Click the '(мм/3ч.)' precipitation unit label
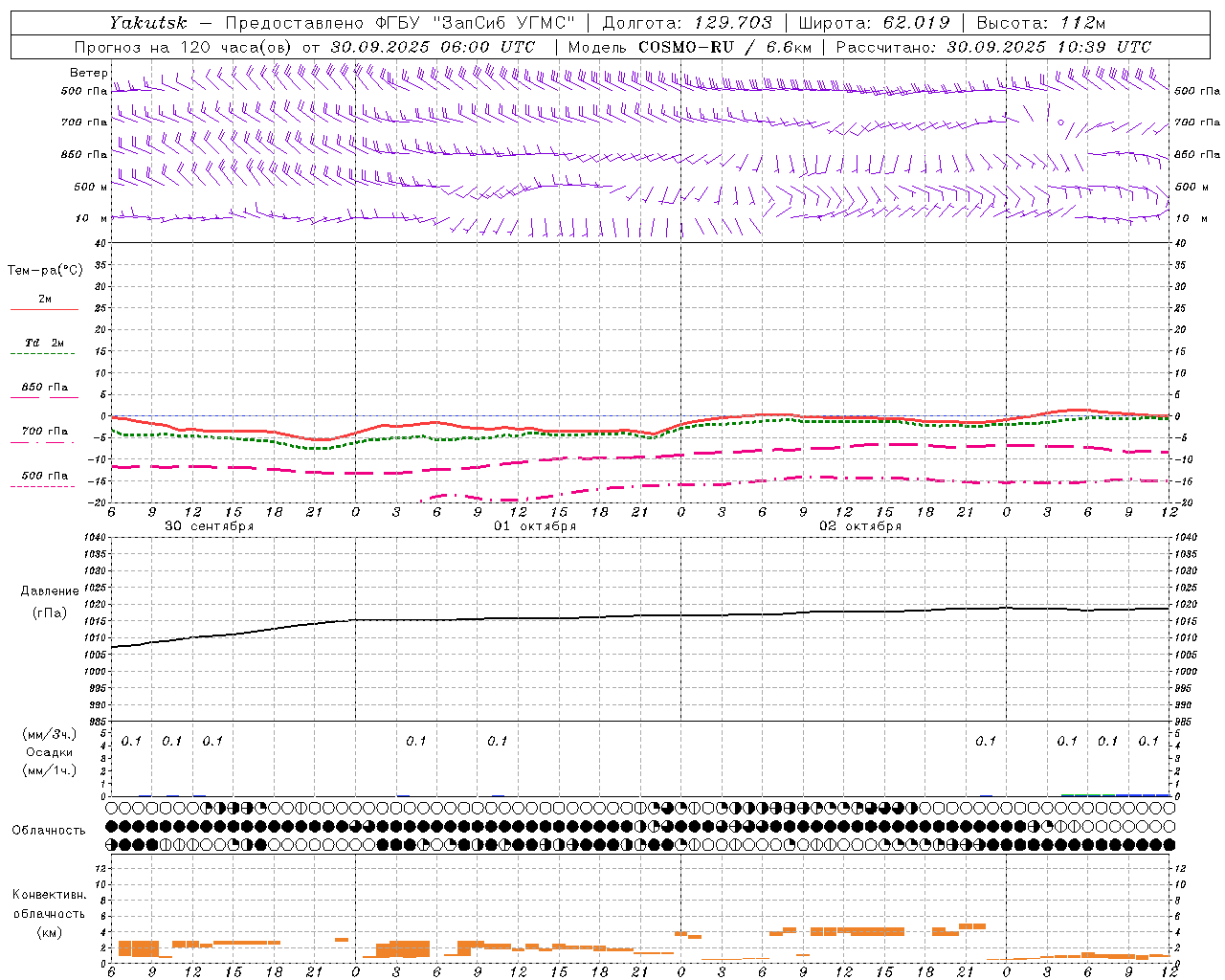Viewport: 1225px width, 980px height. tap(49, 734)
